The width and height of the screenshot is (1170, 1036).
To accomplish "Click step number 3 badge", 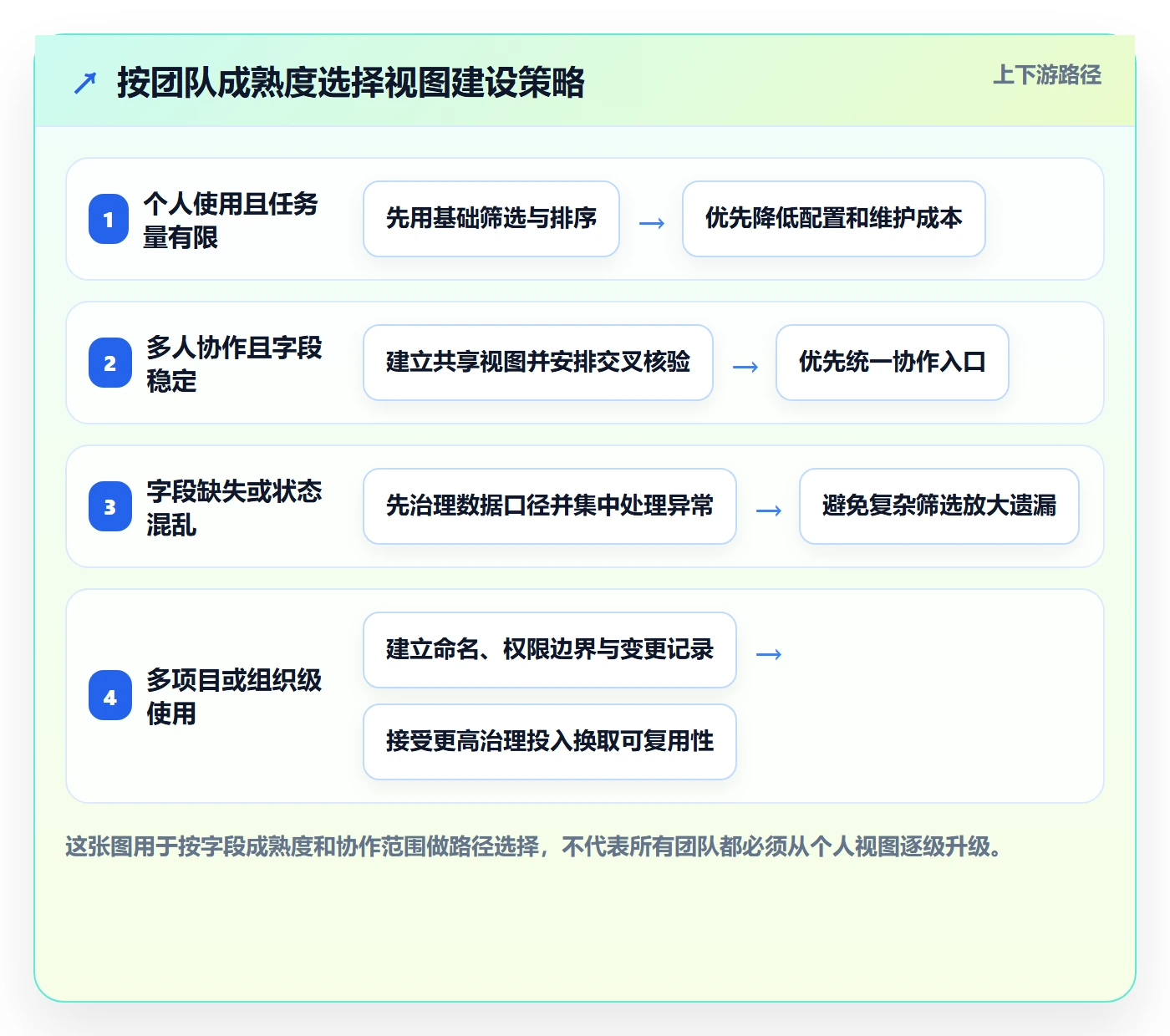I will (110, 506).
